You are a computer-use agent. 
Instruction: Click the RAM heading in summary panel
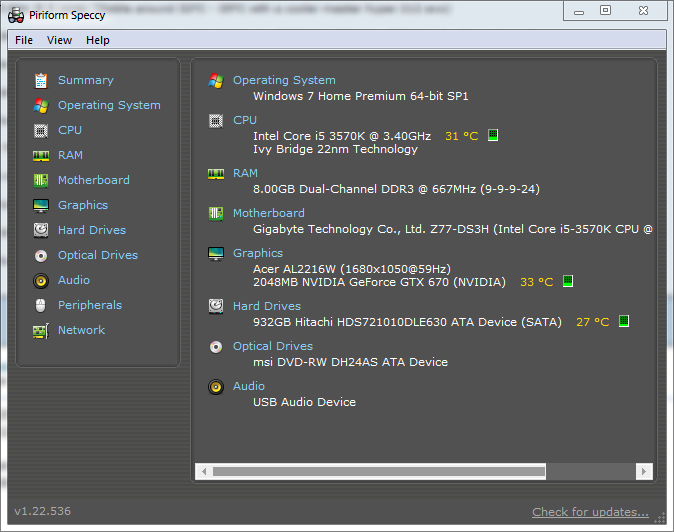(245, 173)
